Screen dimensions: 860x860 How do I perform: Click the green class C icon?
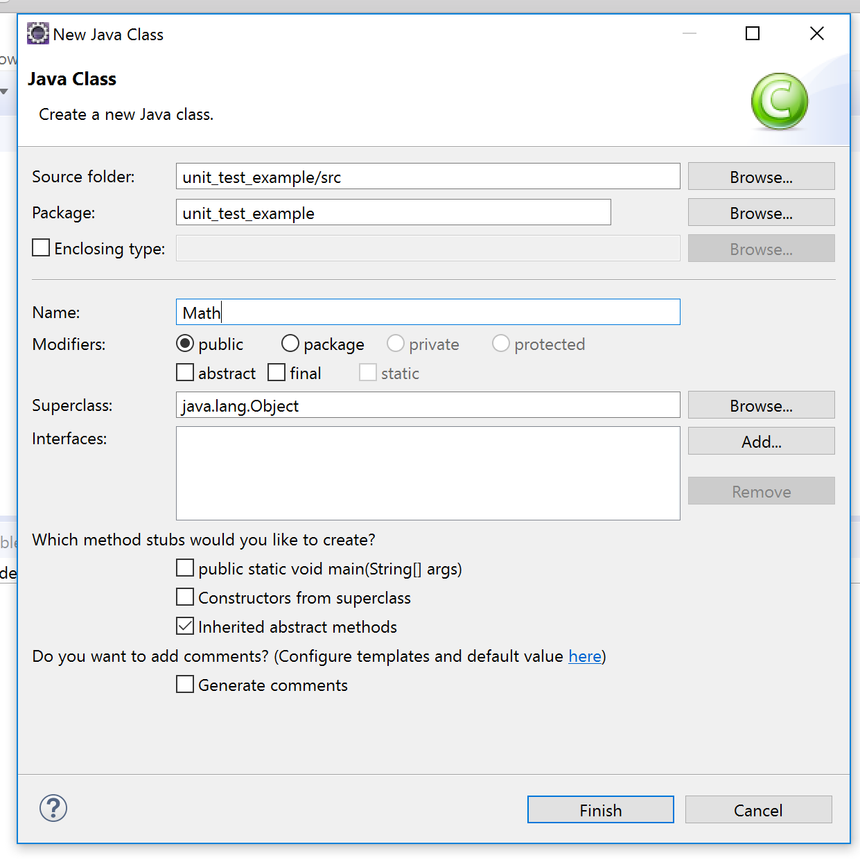(779, 102)
